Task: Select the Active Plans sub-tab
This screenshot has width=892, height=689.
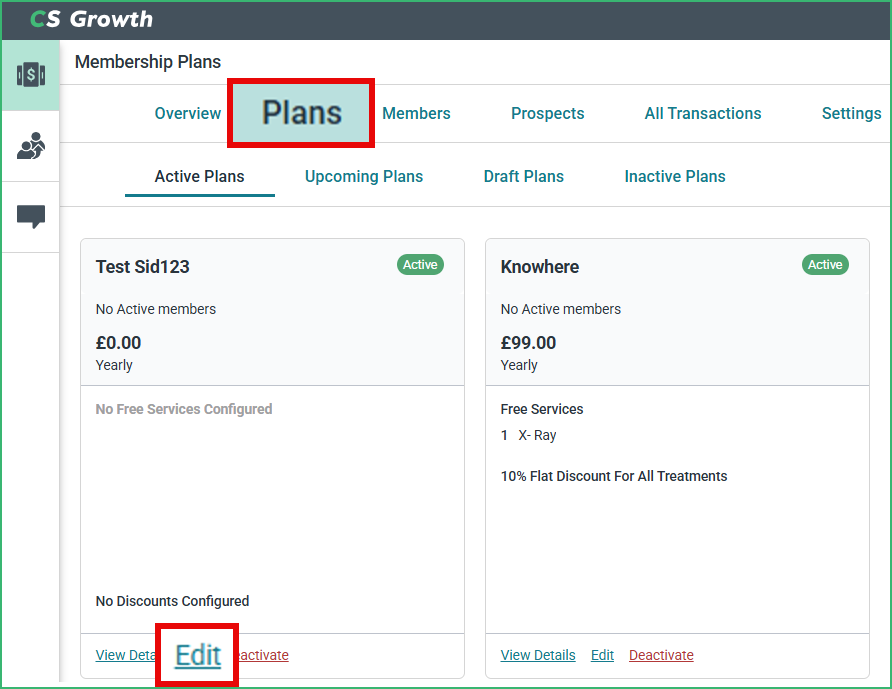Action: (199, 175)
